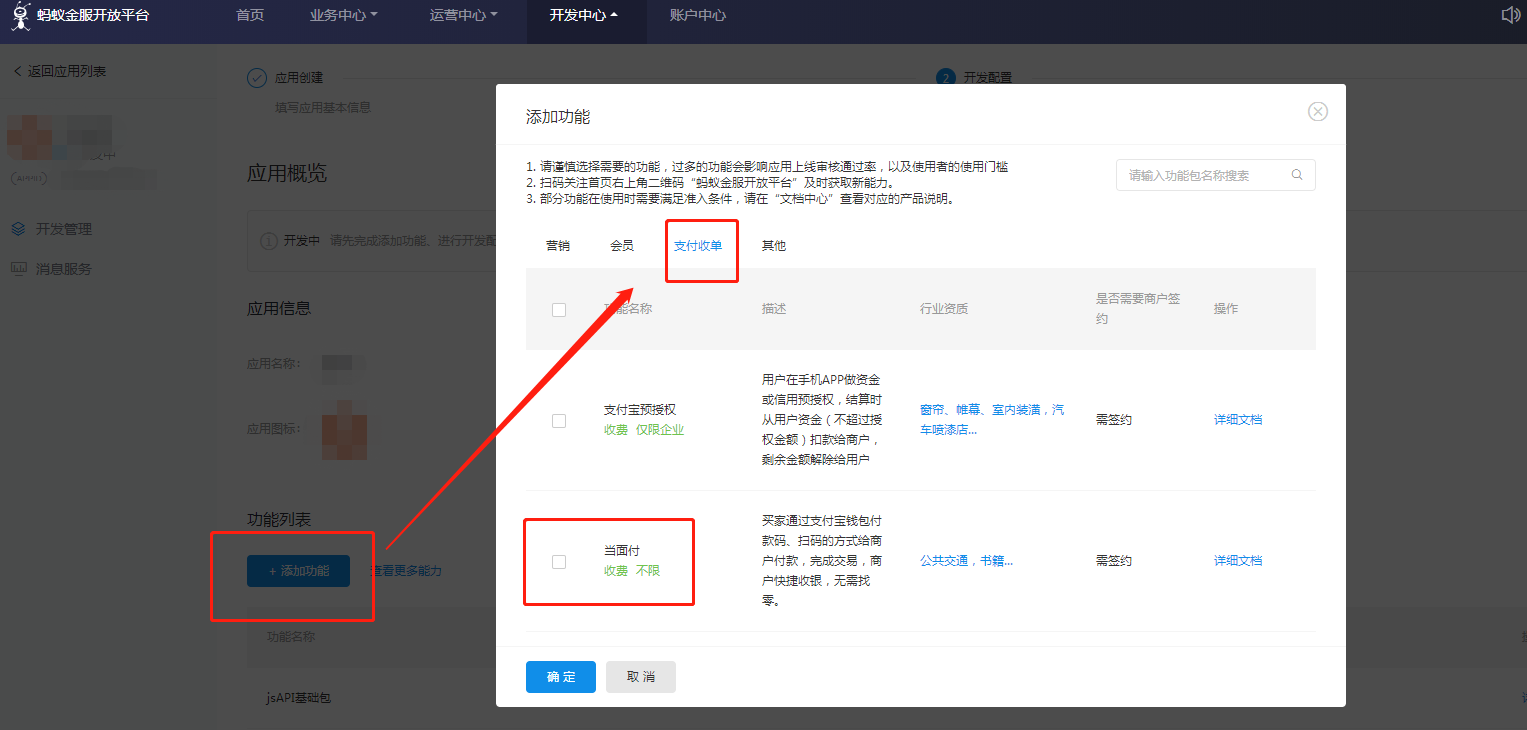1527x730 pixels.
Task: Click the 当面付 function name text
Action: 622,551
